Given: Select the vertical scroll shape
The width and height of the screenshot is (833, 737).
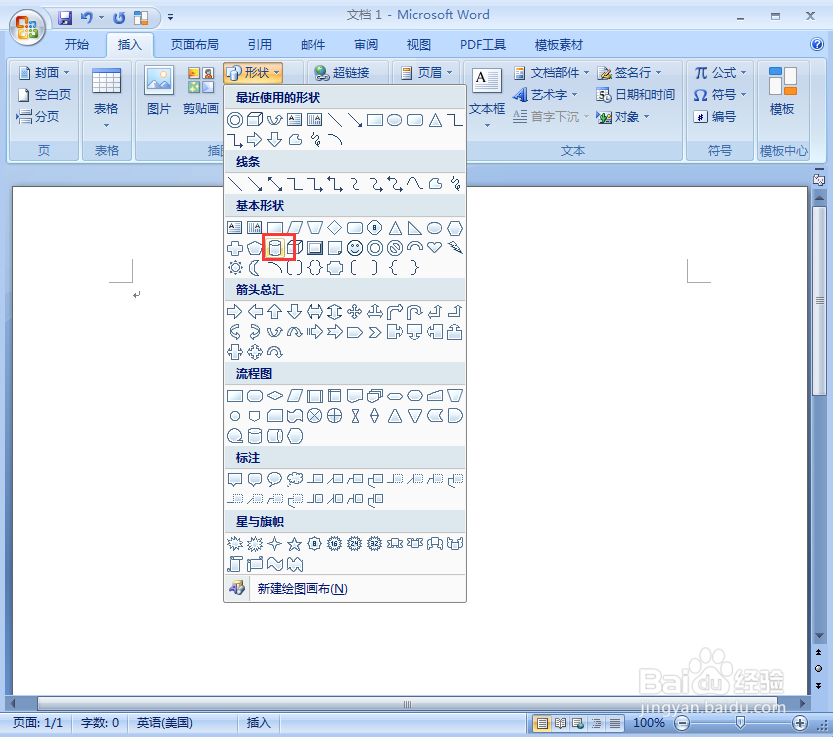Looking at the screenshot, I should tap(235, 563).
